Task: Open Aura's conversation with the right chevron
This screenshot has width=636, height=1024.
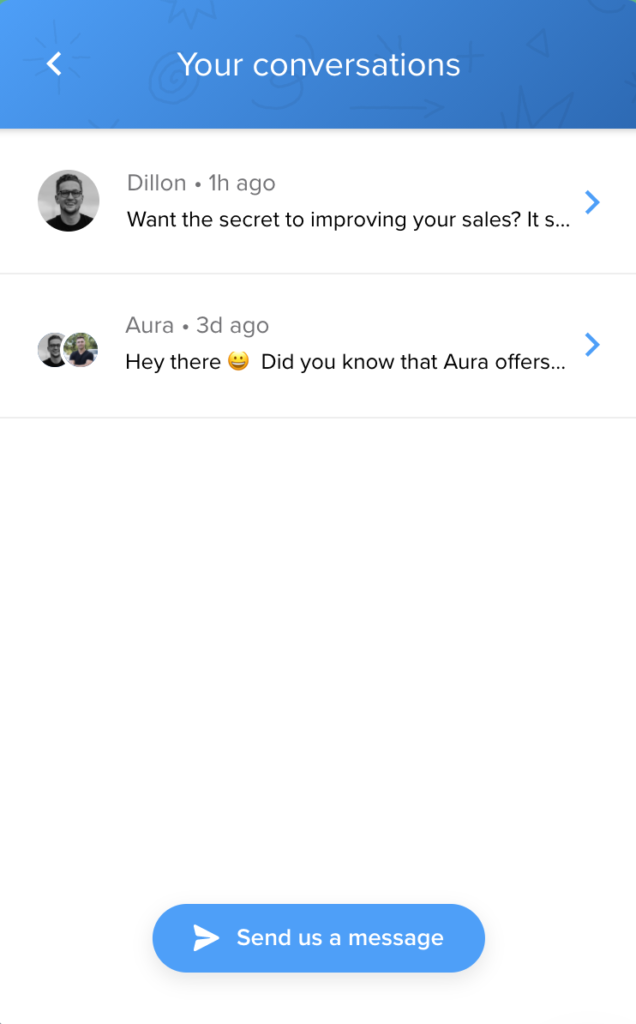Action: [592, 345]
